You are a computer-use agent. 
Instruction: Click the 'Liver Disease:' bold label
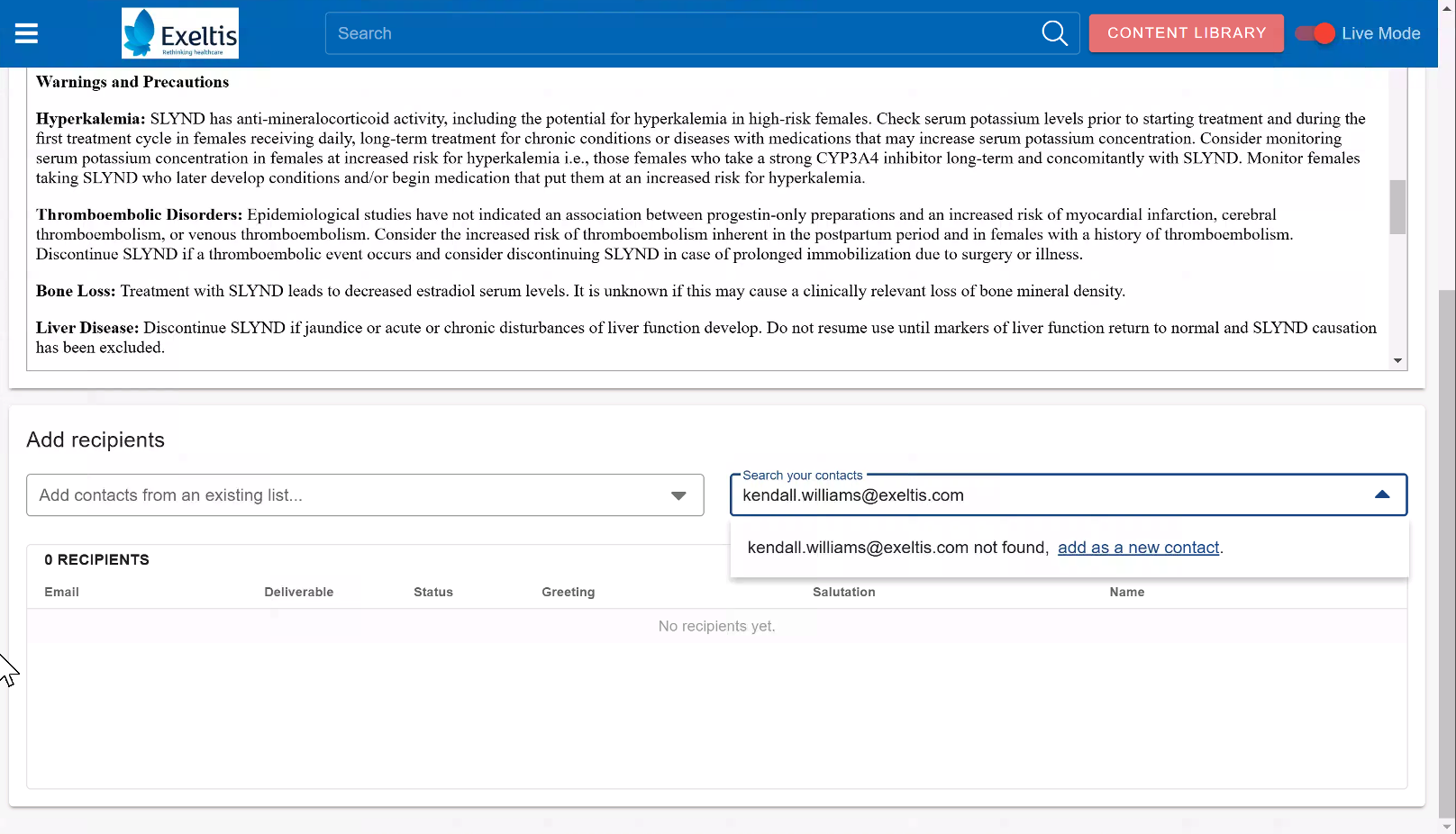tap(87, 328)
